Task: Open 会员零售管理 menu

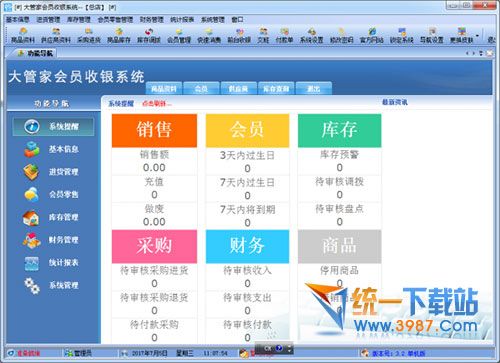Action: (115, 20)
